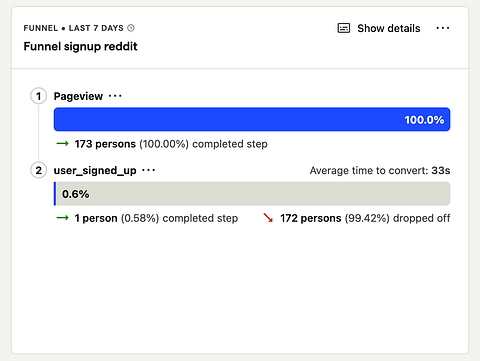
Task: Select the Pageview step label
Action: coord(78,96)
